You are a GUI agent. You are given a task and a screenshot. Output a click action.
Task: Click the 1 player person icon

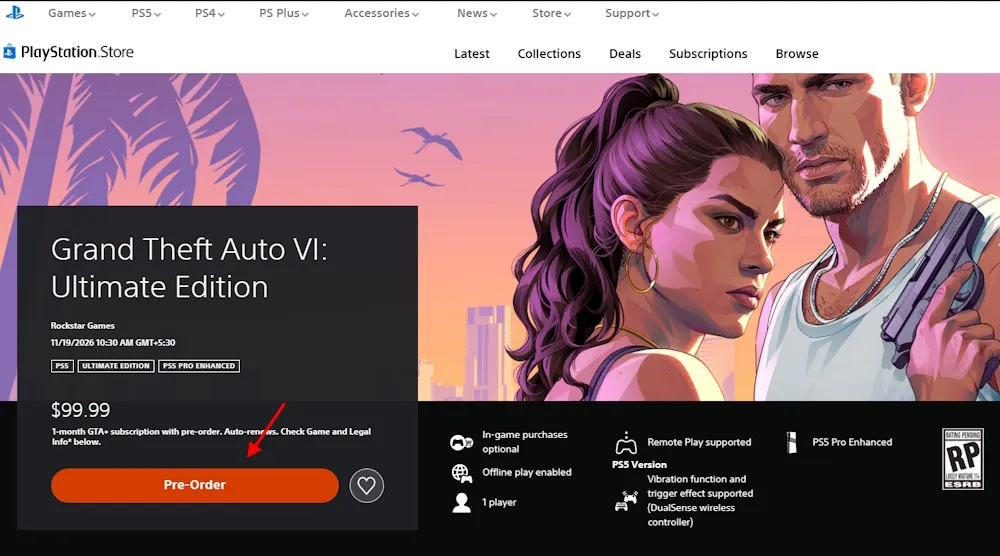(462, 503)
